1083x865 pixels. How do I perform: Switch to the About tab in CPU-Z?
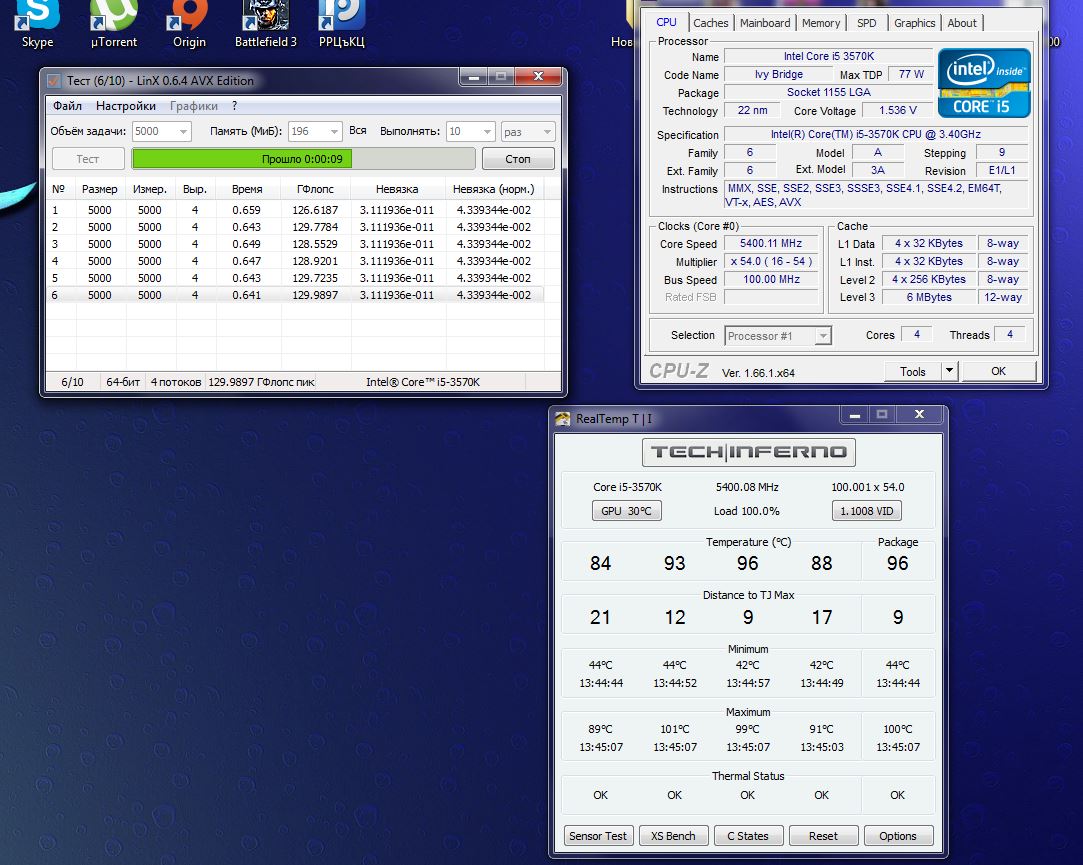pos(961,23)
